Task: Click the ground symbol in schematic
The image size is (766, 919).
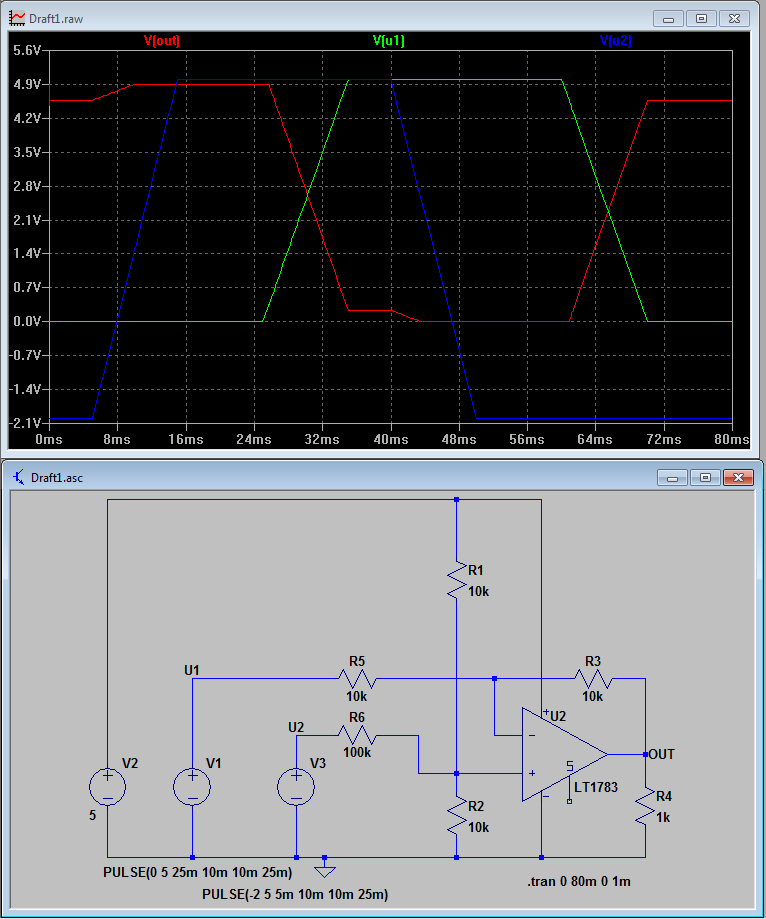Action: click(x=325, y=870)
